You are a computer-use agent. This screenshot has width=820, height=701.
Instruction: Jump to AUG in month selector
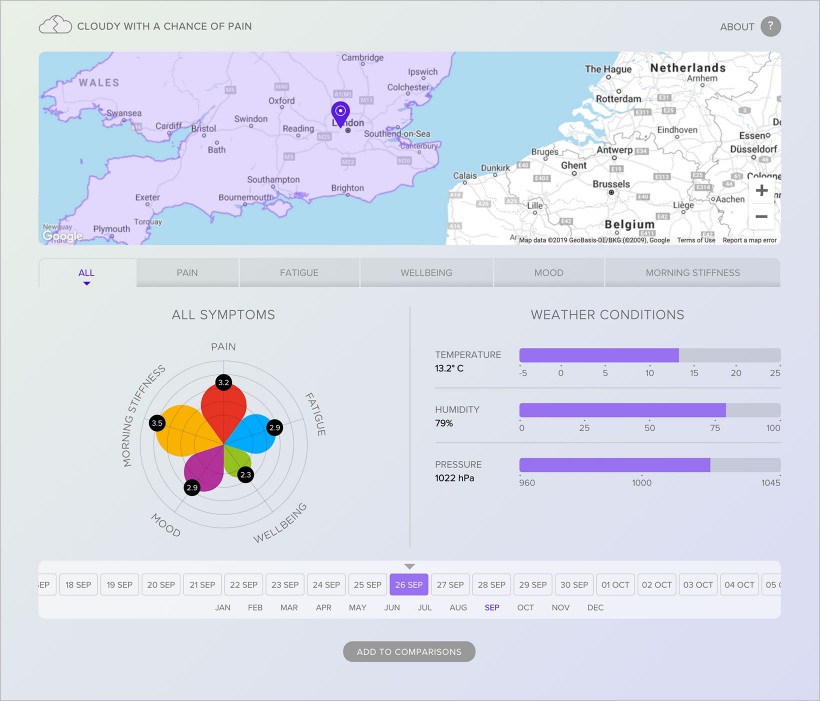point(458,608)
